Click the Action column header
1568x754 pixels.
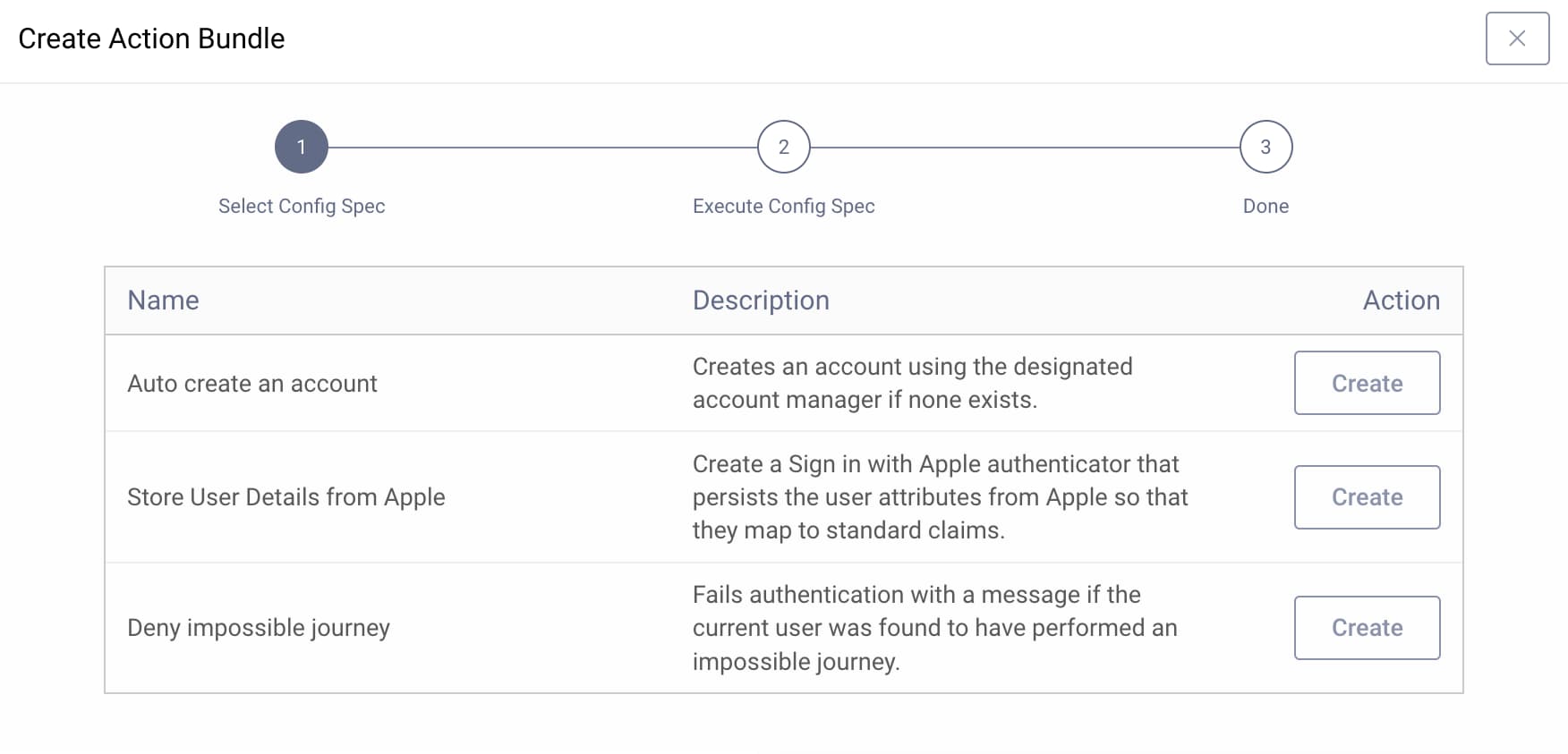point(1401,301)
